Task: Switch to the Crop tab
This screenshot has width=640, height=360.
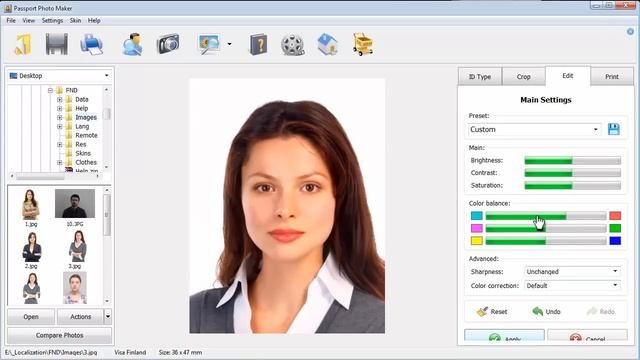Action: pyautogui.click(x=523, y=76)
